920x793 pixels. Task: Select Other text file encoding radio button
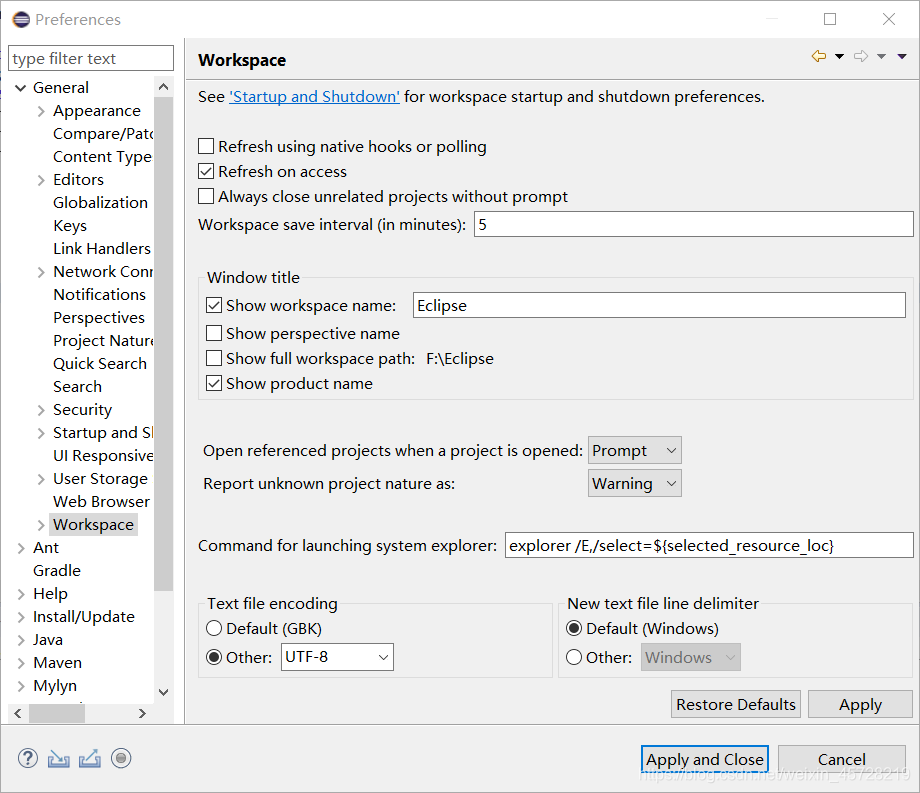tap(214, 657)
